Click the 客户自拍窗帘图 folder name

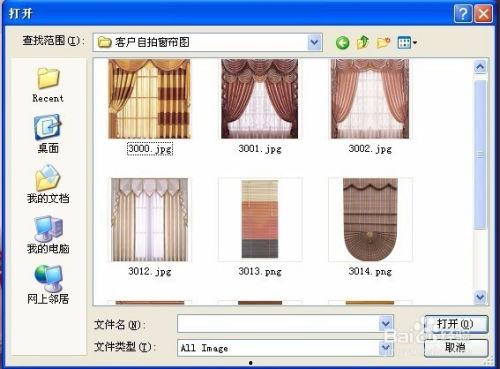click(152, 42)
